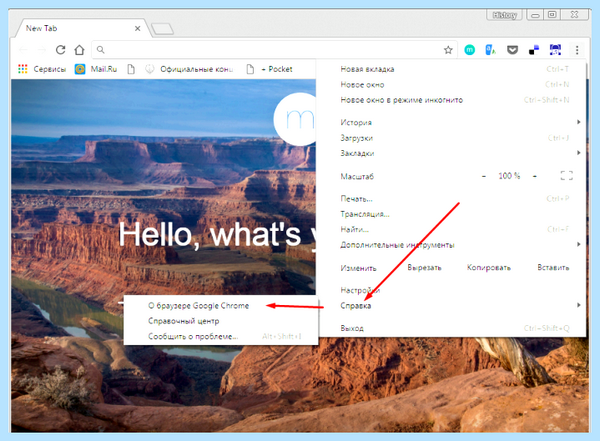The height and width of the screenshot is (441, 600).
Task: Choose Новая вкладка from menu
Action: [x=452, y=69]
